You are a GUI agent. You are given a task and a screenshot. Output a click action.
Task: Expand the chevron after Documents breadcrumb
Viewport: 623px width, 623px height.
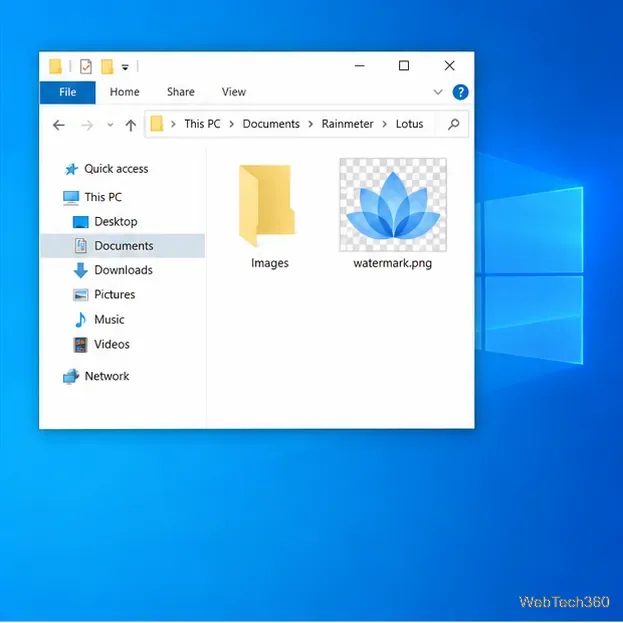click(311, 124)
